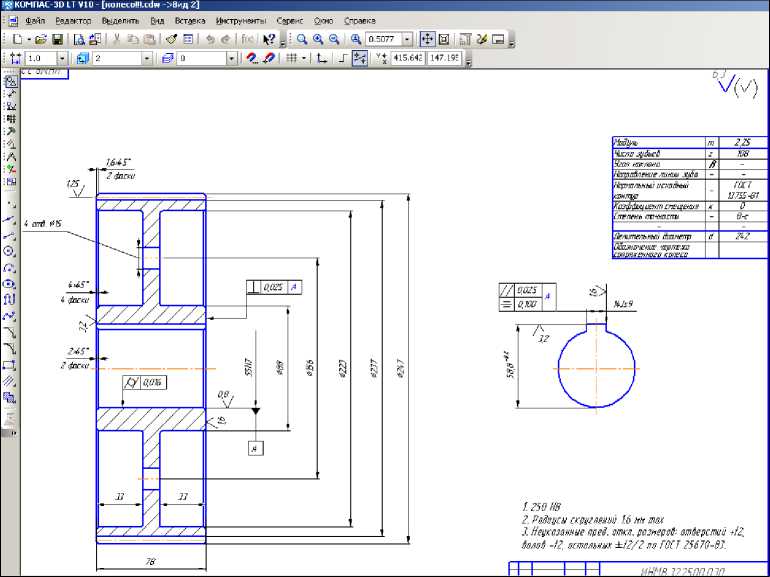Viewport: 770px width, 577px height.
Task: Select the pan/move view tool
Action: (427, 39)
